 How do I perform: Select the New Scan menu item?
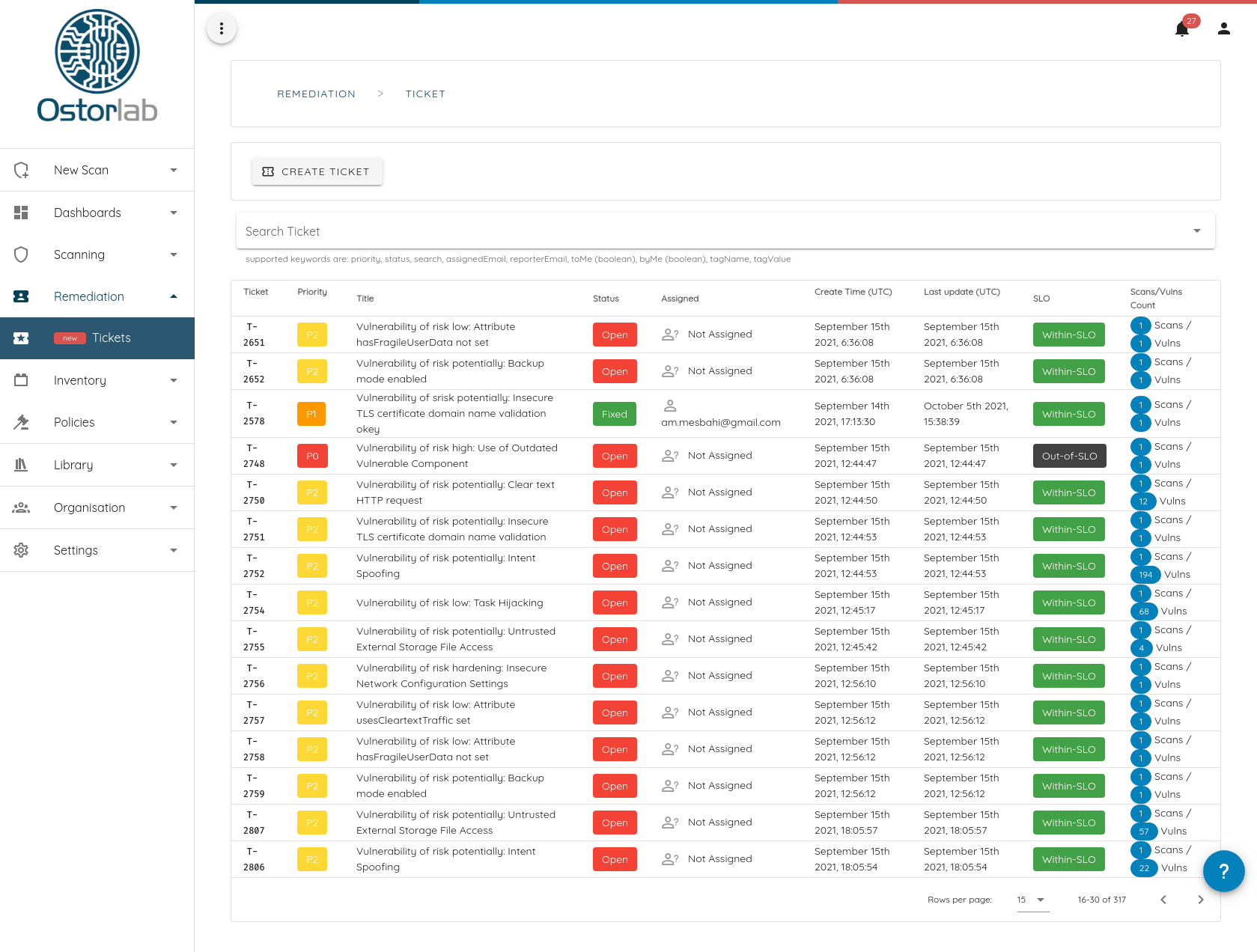(x=97, y=171)
